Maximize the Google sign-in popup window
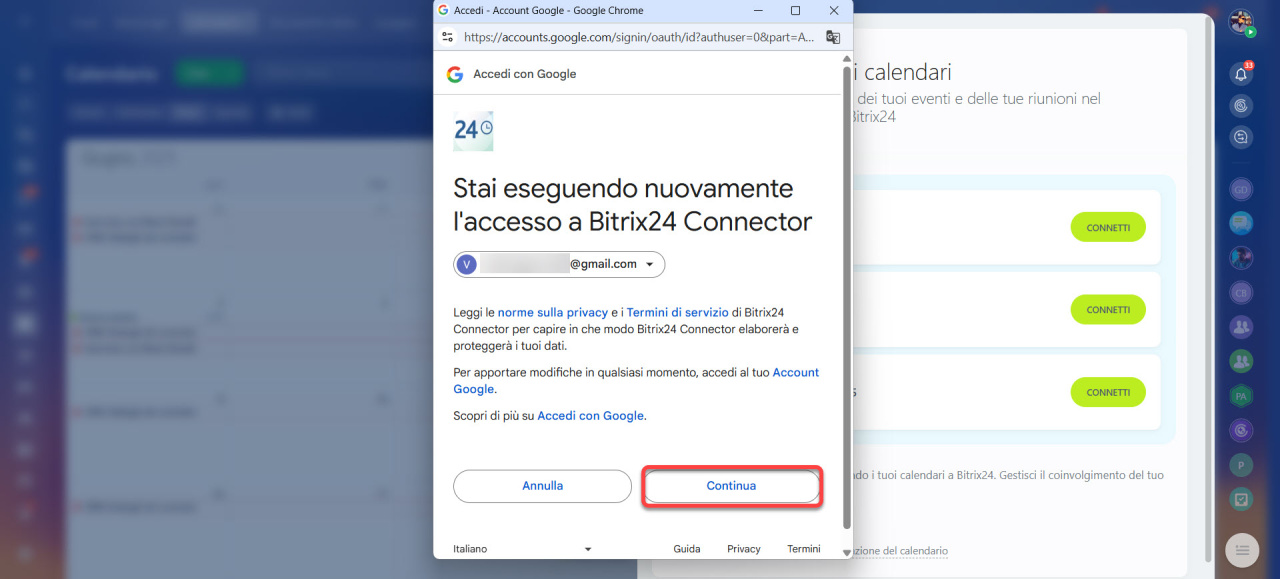Image resolution: width=1280 pixels, height=579 pixels. pyautogui.click(x=795, y=10)
